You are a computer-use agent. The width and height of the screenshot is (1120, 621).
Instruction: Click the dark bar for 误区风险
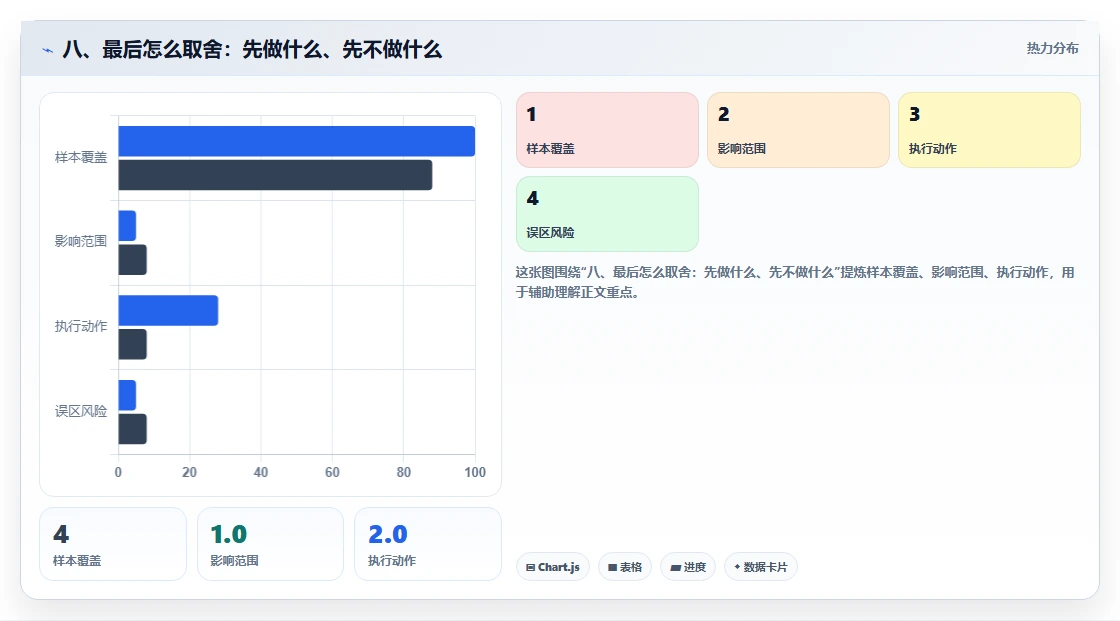[132, 429]
